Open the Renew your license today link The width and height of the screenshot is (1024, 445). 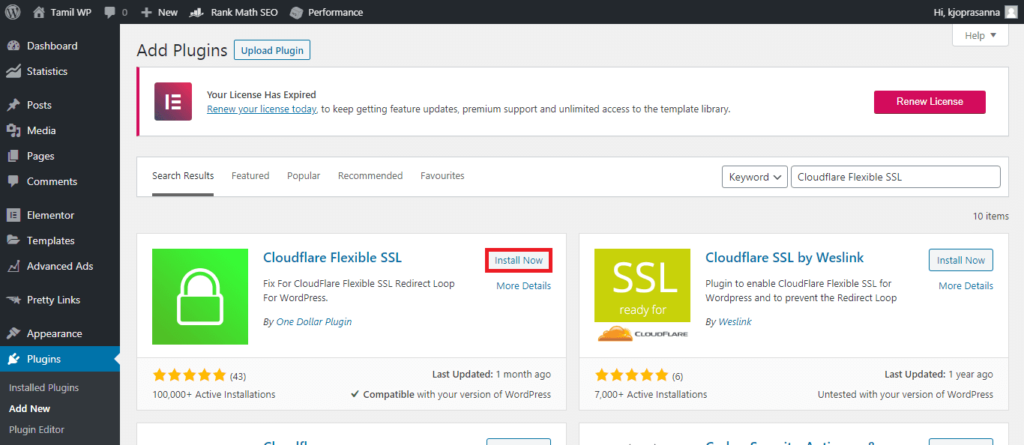[x=262, y=109]
